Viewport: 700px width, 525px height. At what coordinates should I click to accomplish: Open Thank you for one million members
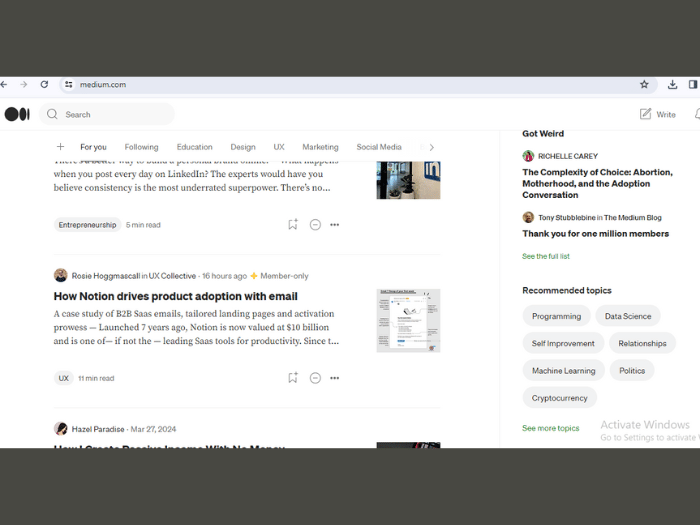click(596, 233)
